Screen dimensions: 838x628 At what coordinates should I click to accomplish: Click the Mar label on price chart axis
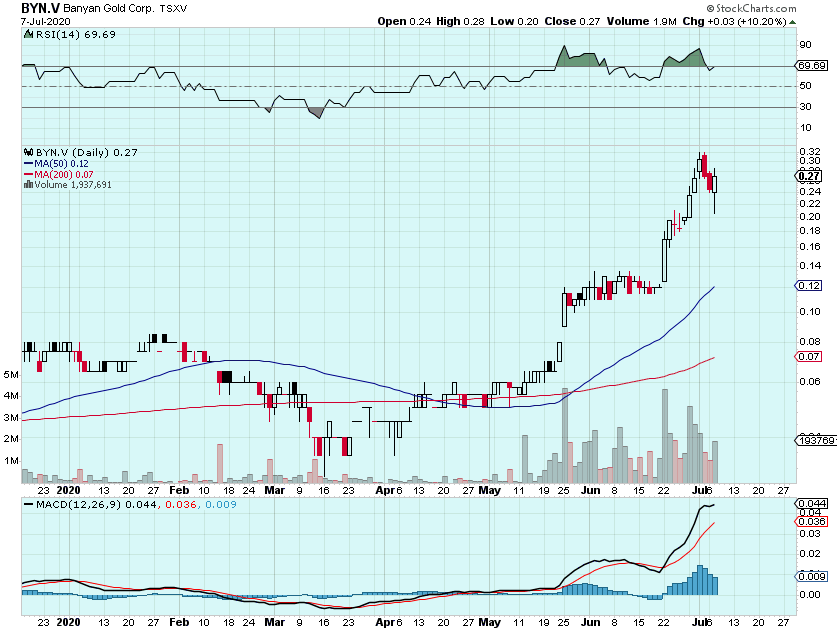275,490
